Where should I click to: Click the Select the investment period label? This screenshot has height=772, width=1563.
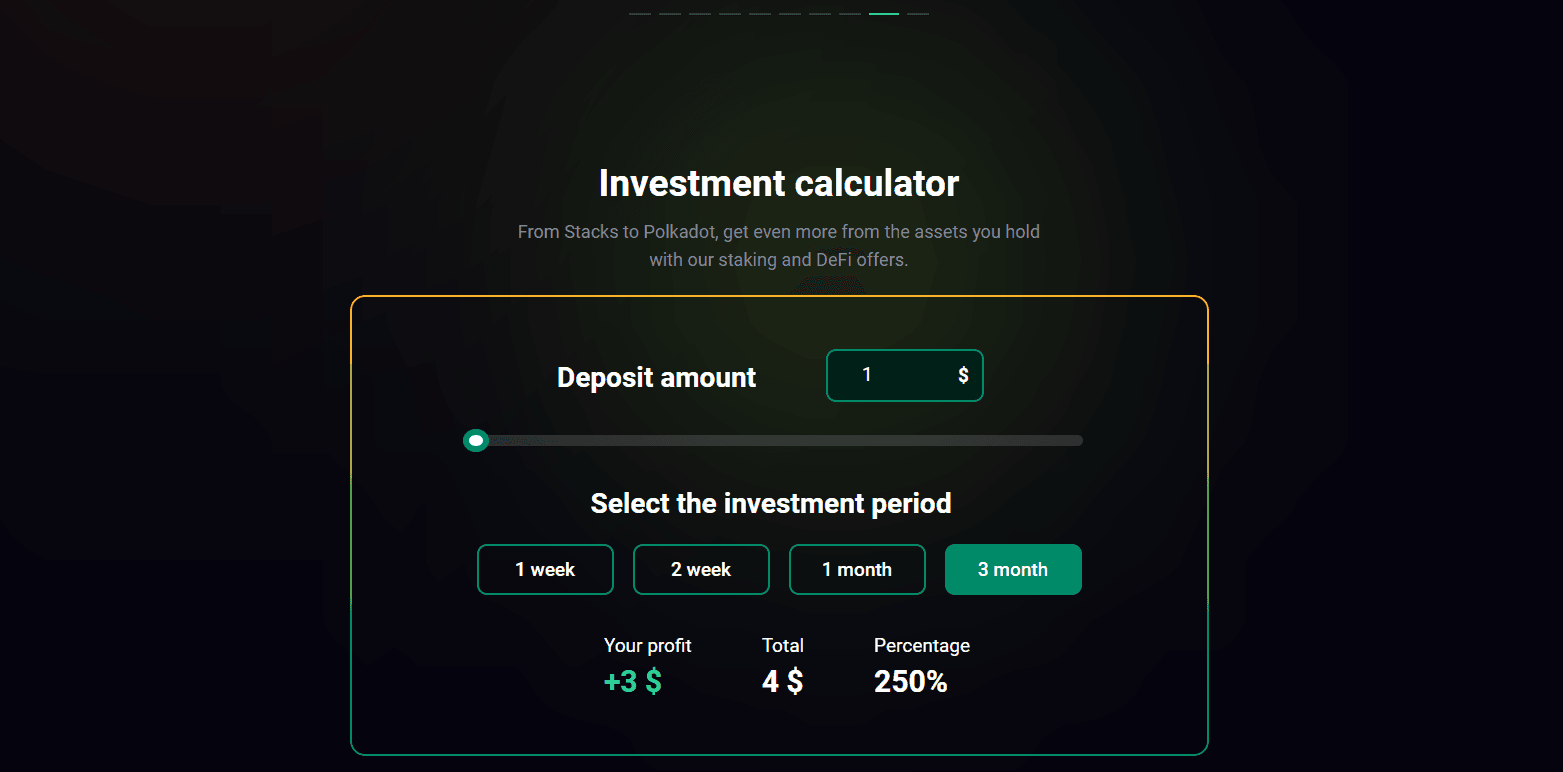tap(770, 503)
